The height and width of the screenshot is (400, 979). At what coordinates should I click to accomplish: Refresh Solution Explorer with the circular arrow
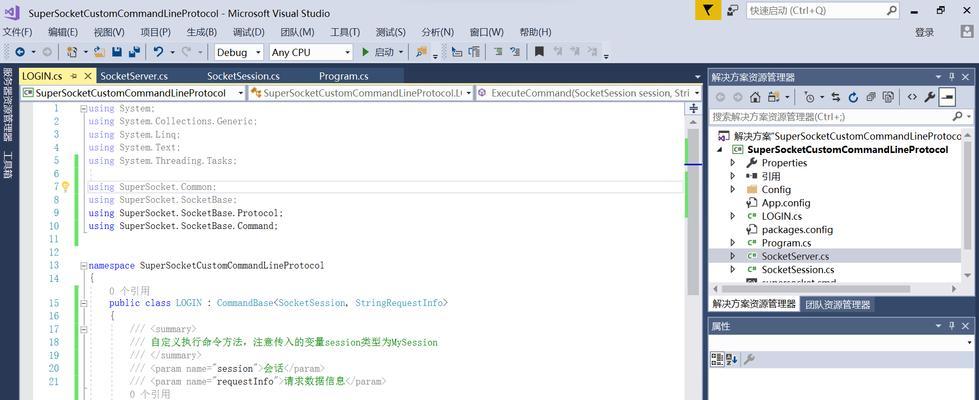[853, 97]
